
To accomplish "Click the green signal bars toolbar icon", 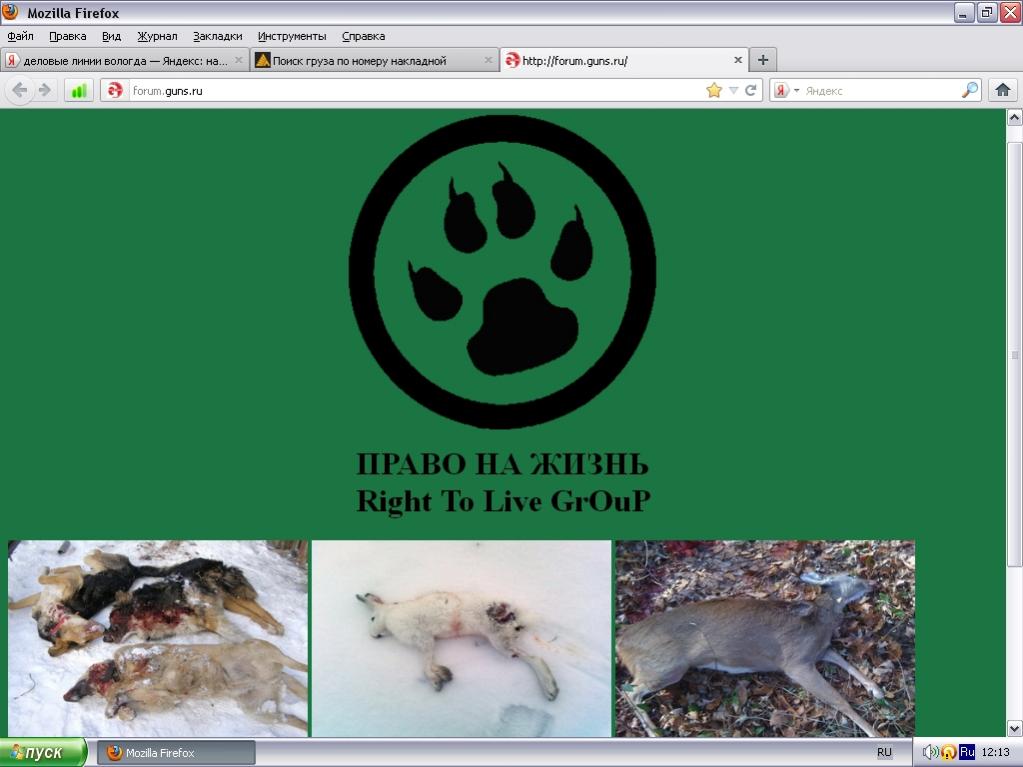I will (78, 90).
